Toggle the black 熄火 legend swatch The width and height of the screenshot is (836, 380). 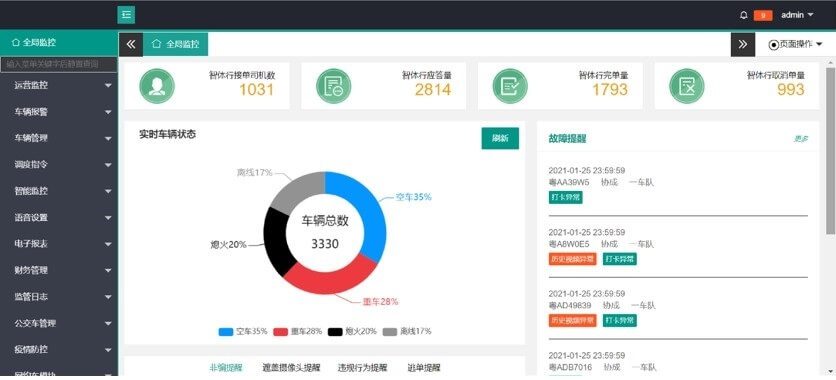(x=335, y=332)
